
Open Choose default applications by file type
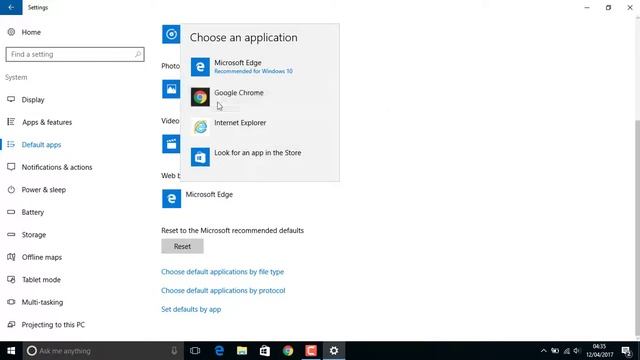(222, 272)
